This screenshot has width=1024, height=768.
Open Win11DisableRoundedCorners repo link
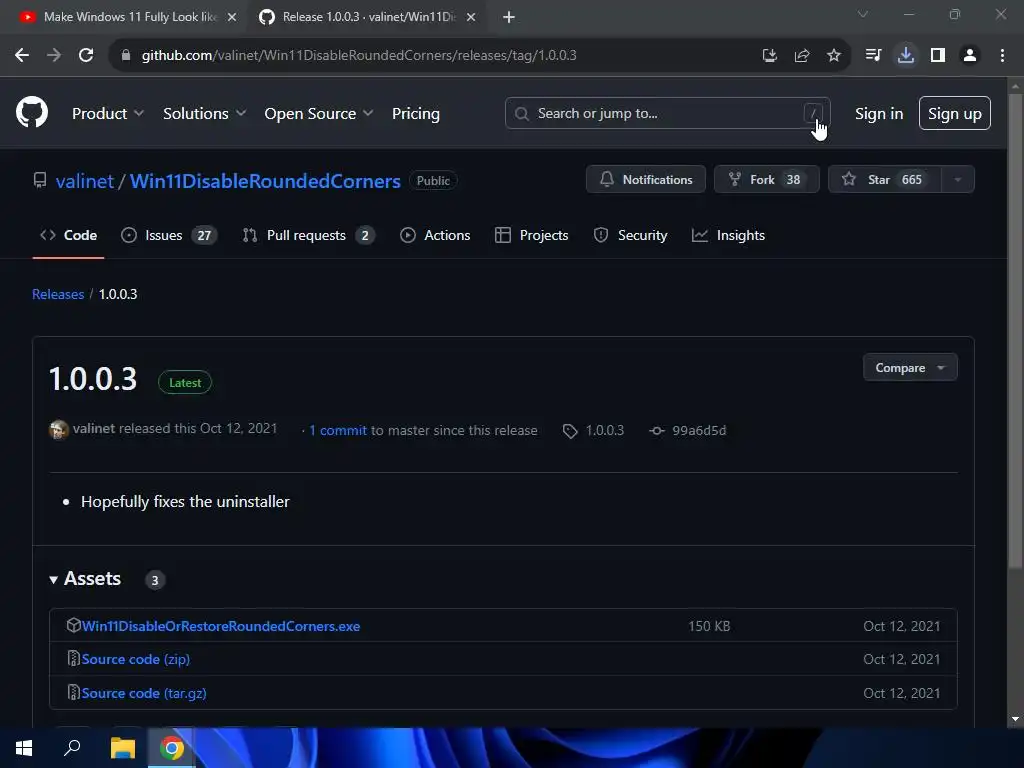click(265, 181)
